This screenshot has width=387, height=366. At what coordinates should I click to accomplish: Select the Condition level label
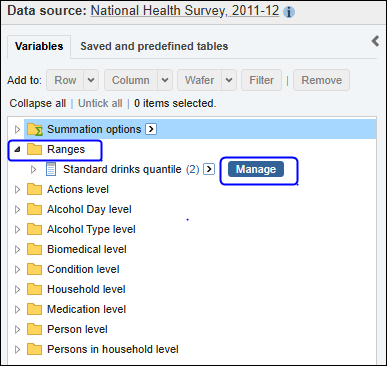point(83,269)
